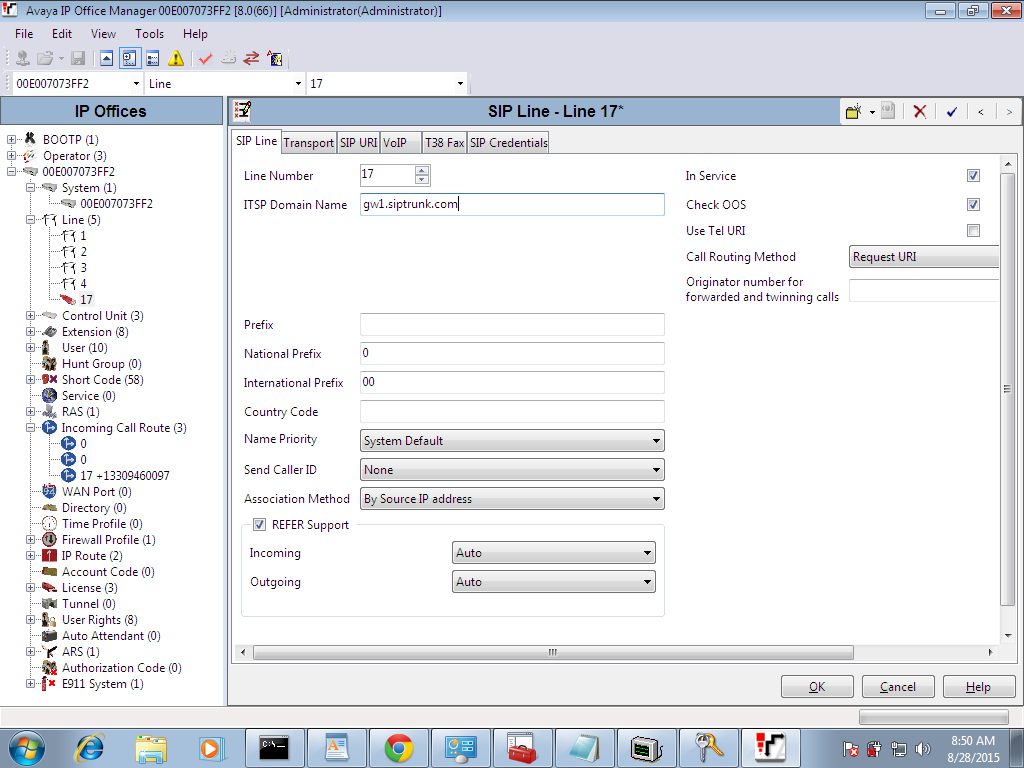Click the vertical scrollbar thumb in form
This screenshot has height=768, width=1024.
(1008, 389)
